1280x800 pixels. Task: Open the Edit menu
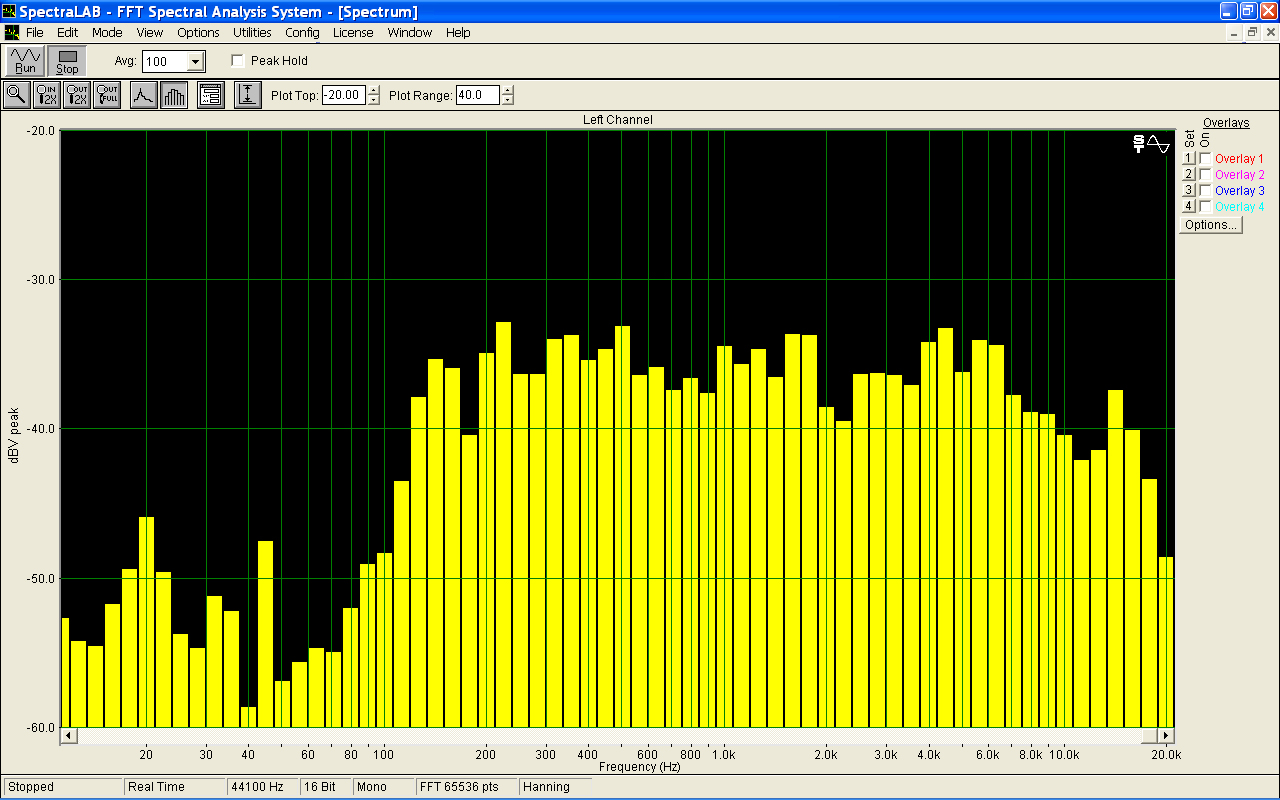[x=67, y=33]
